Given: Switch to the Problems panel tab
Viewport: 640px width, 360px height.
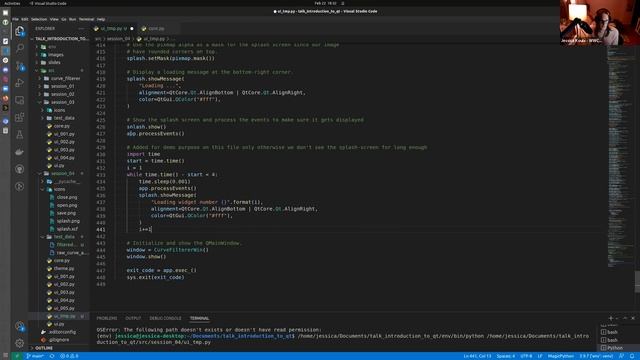Looking at the screenshot, I should 107,318.
